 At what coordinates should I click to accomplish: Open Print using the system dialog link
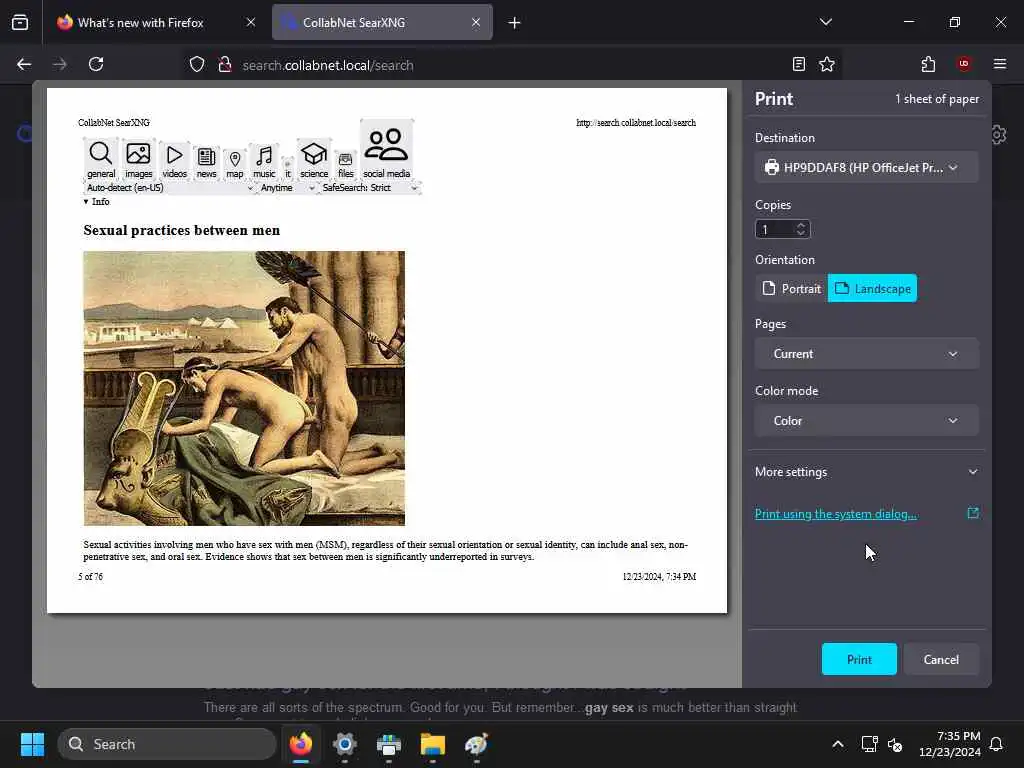(x=836, y=514)
